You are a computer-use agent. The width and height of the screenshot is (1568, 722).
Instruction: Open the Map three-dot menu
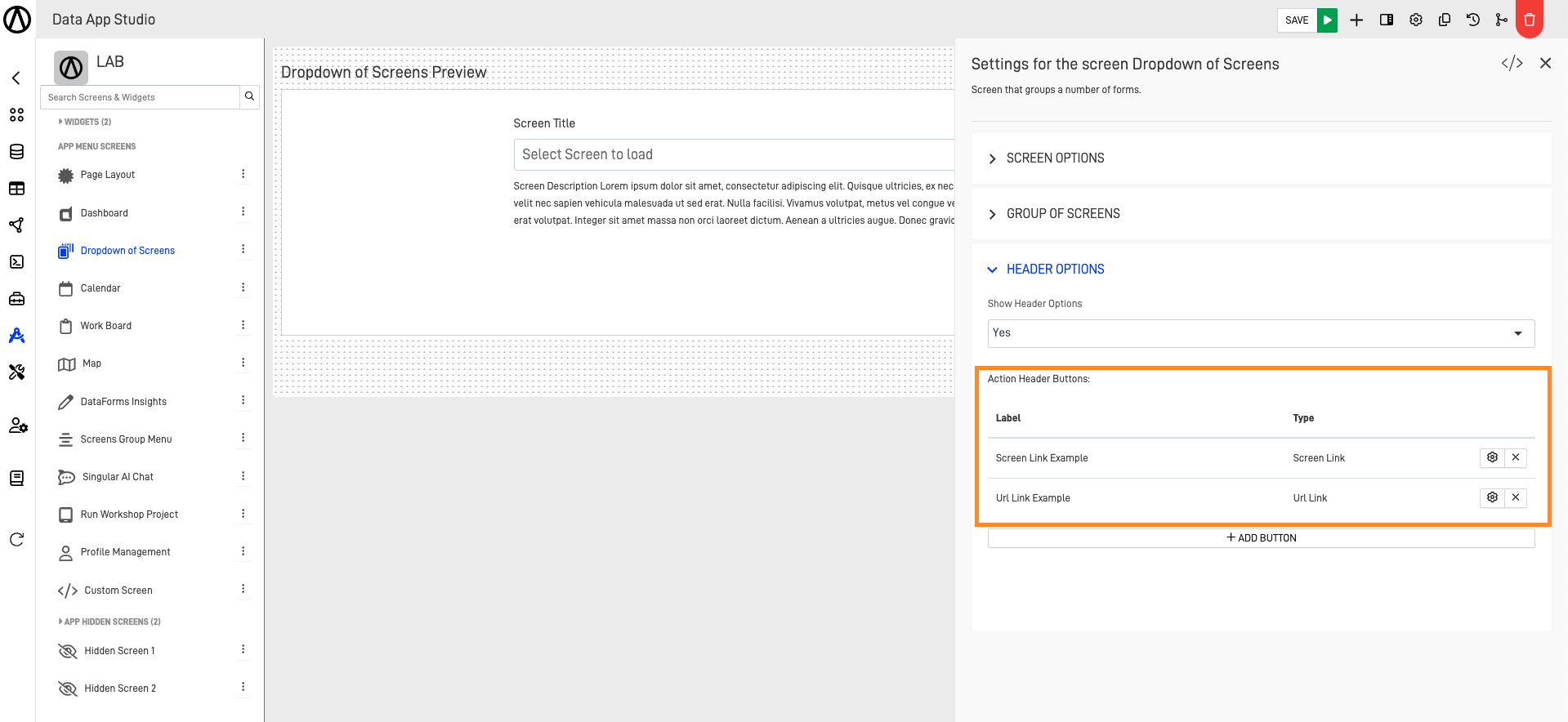243,363
